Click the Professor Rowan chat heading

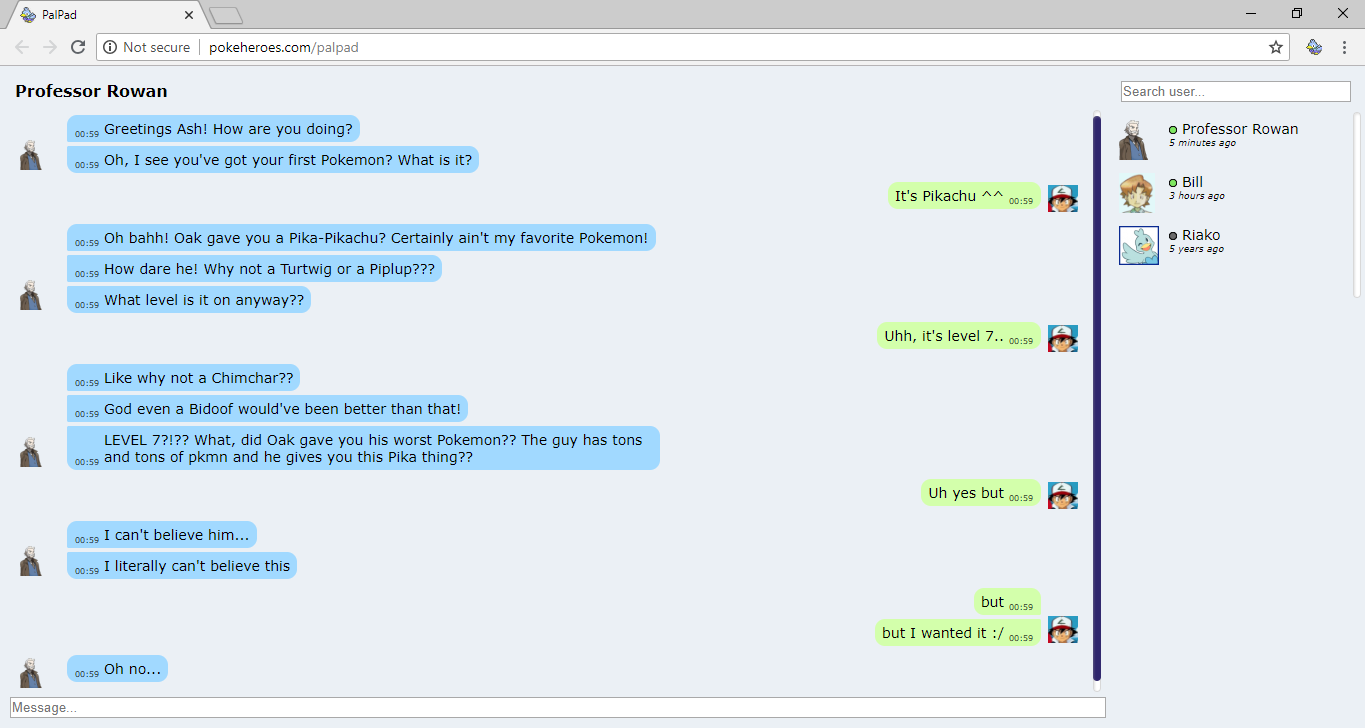91,92
